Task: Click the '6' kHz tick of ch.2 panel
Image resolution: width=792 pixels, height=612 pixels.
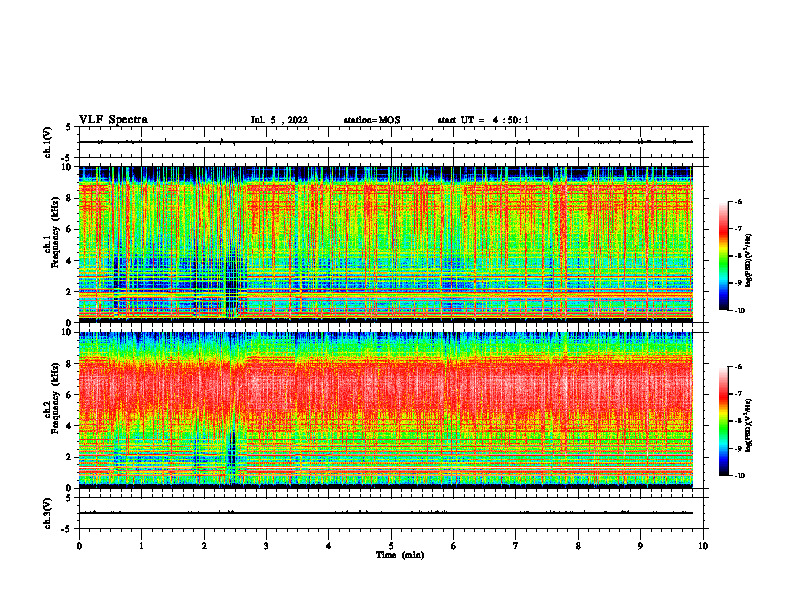Action: (x=70, y=395)
